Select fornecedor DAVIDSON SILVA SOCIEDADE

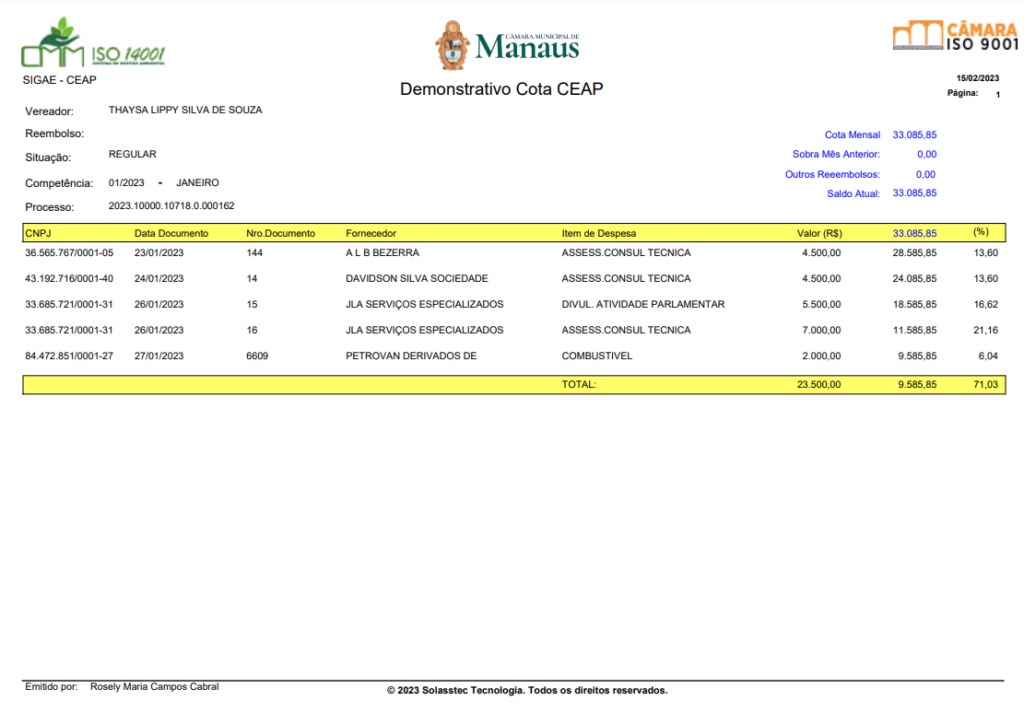pyautogui.click(x=417, y=279)
